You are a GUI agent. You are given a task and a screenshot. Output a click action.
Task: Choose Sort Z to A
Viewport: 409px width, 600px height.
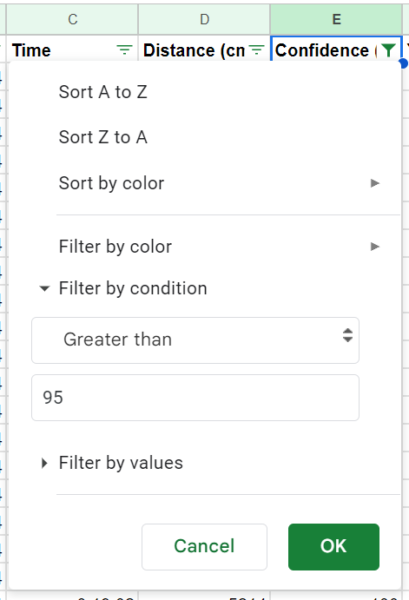[103, 137]
